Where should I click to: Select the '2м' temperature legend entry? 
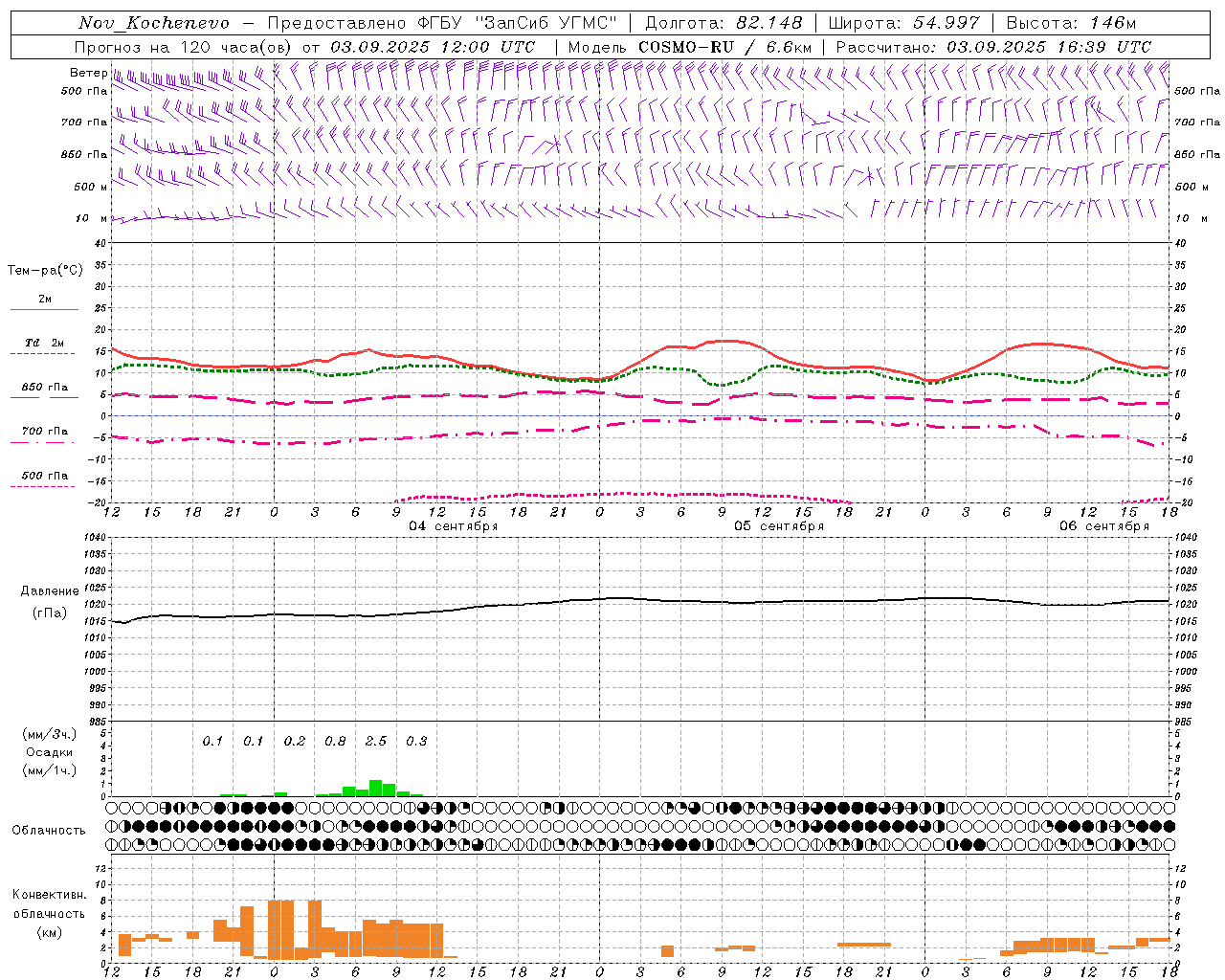tap(45, 299)
